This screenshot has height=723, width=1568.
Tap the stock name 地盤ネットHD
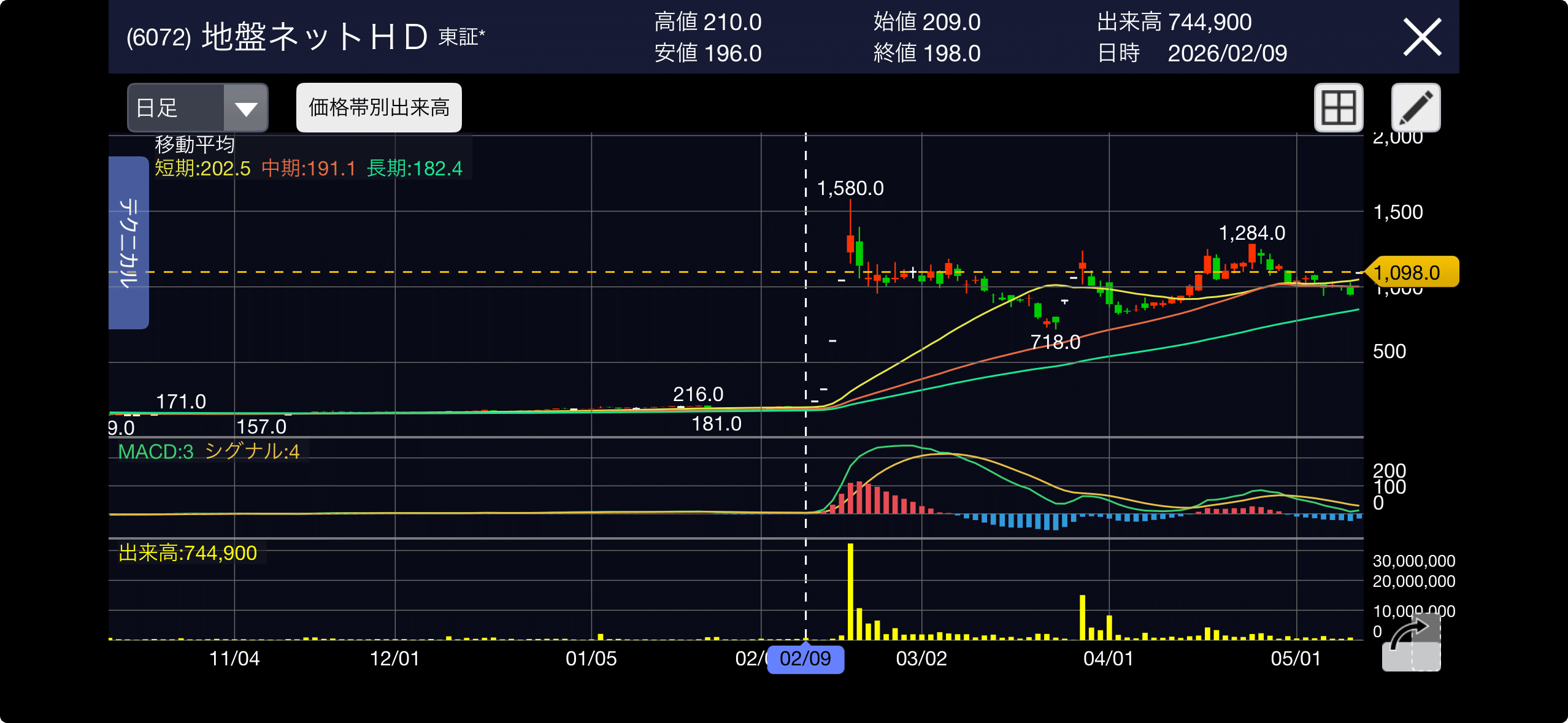pyautogui.click(x=315, y=37)
